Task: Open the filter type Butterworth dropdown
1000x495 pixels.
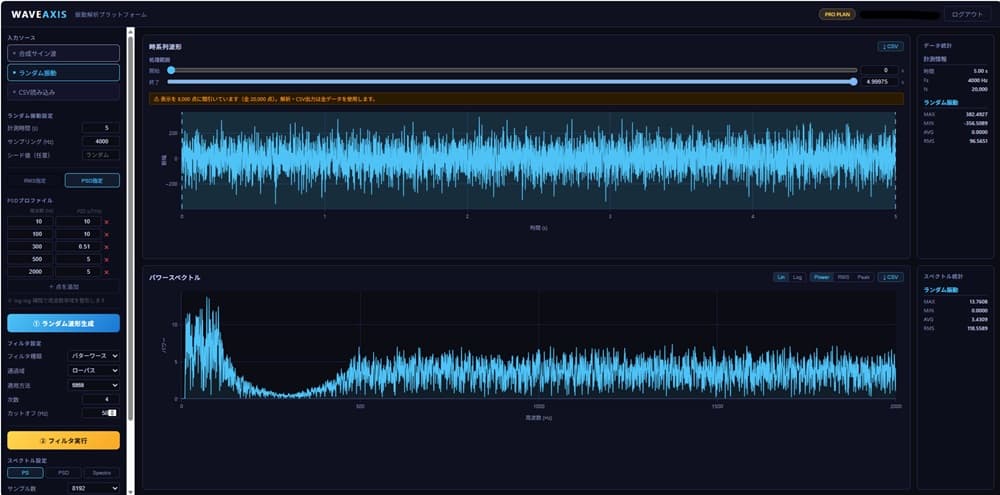Action: [94, 355]
